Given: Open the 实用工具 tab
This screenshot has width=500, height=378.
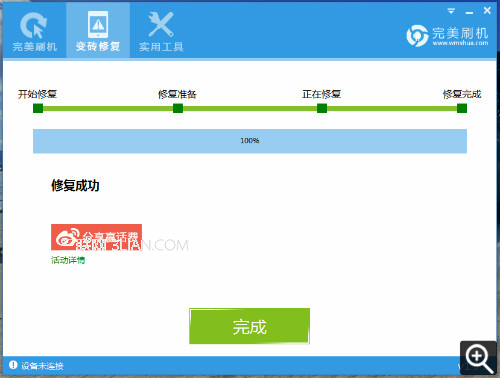Looking at the screenshot, I should (161, 31).
